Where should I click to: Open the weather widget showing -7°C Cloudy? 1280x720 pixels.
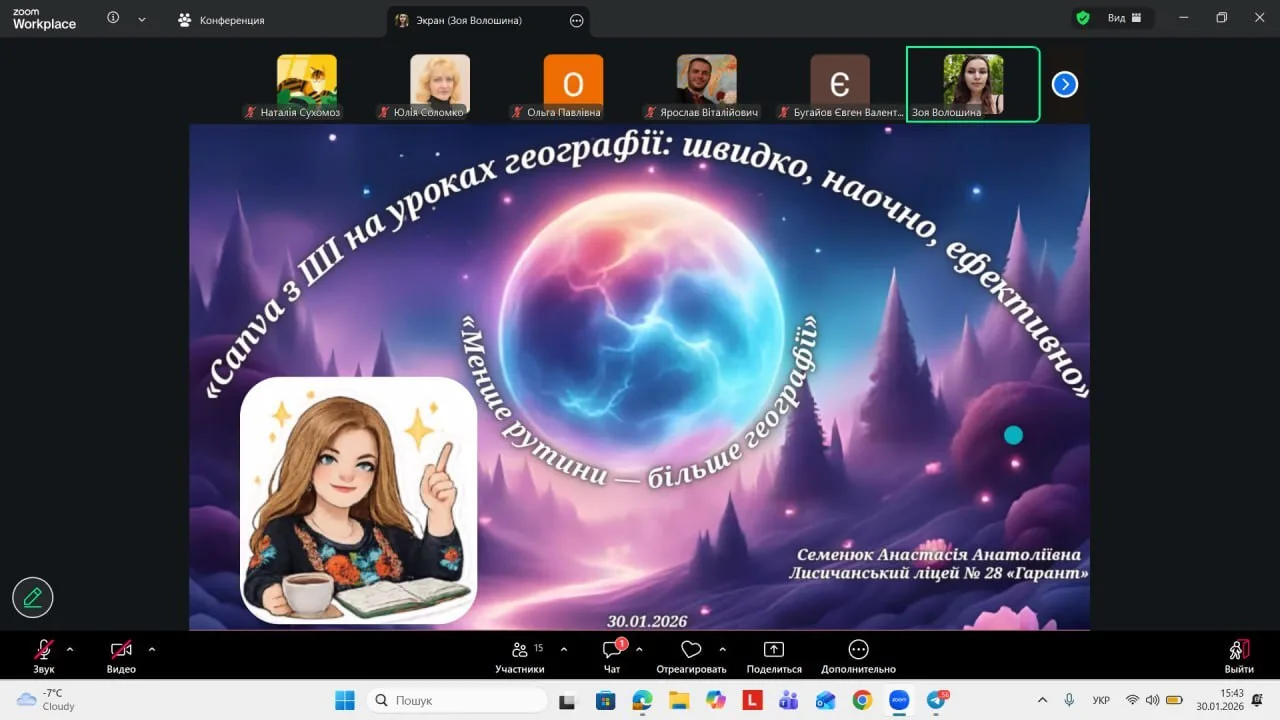[46, 699]
